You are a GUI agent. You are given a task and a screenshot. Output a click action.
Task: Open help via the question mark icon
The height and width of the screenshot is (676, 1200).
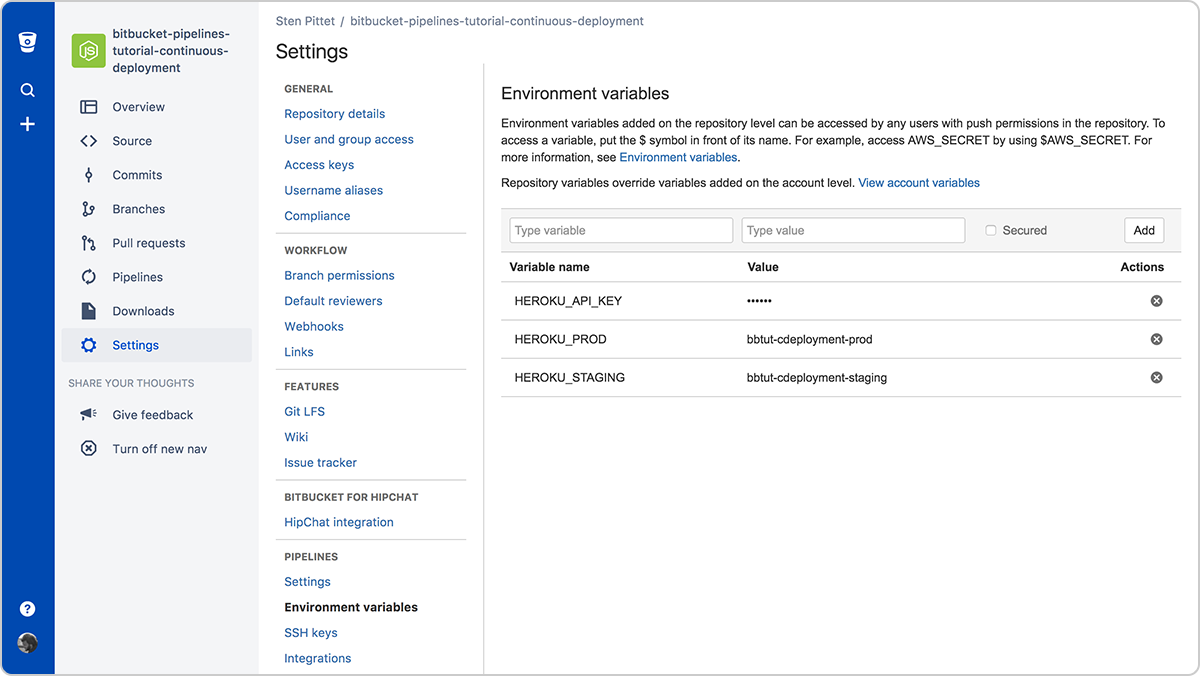(x=27, y=608)
